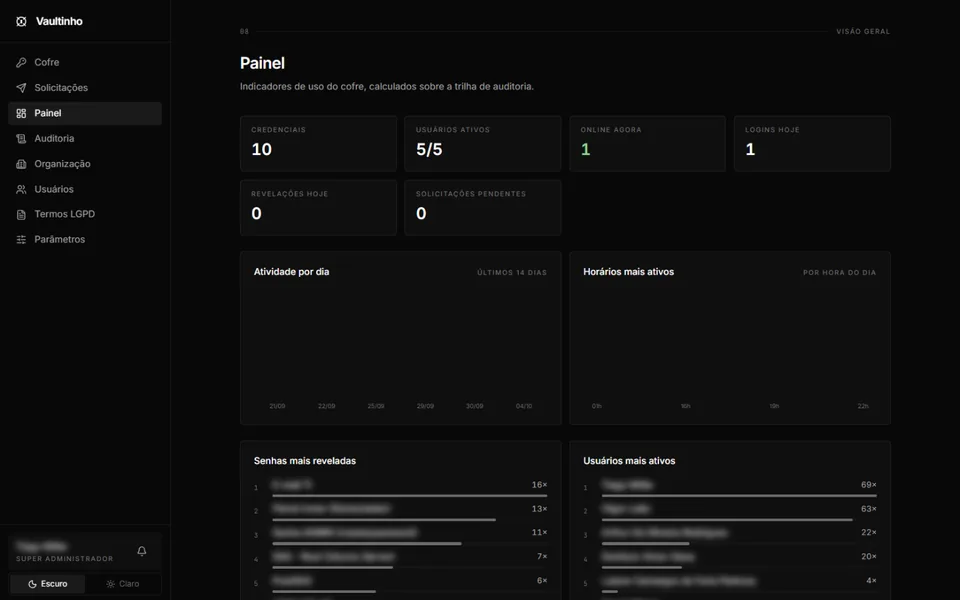Click the Últimos 14 dias label
This screenshot has height=600, width=960.
pos(512,272)
